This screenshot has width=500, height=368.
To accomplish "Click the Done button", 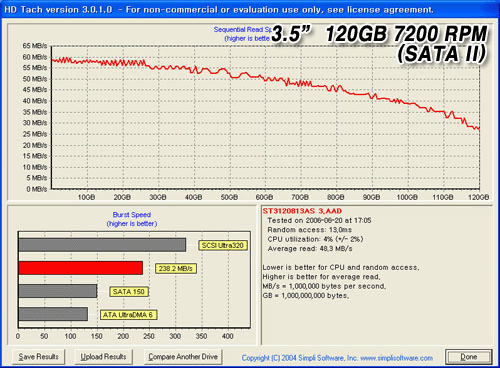I will coord(469,357).
